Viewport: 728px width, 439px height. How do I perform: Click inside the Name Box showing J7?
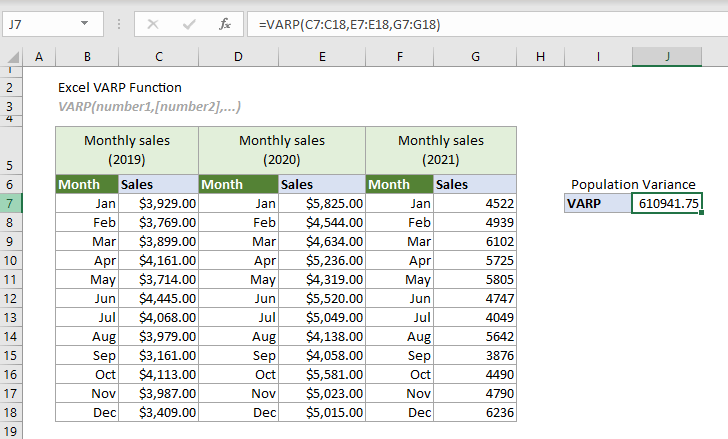tap(45, 23)
